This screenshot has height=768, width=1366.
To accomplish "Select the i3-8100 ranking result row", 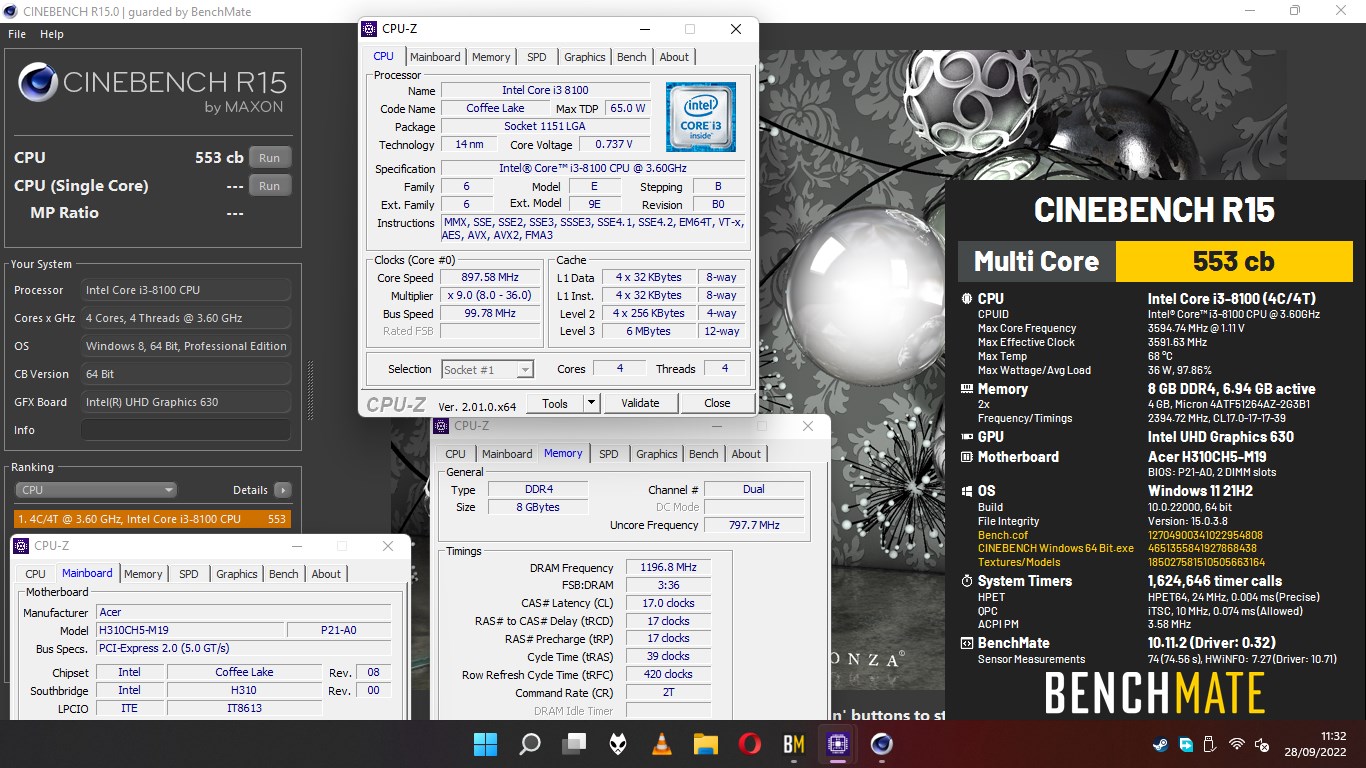I will pyautogui.click(x=152, y=519).
